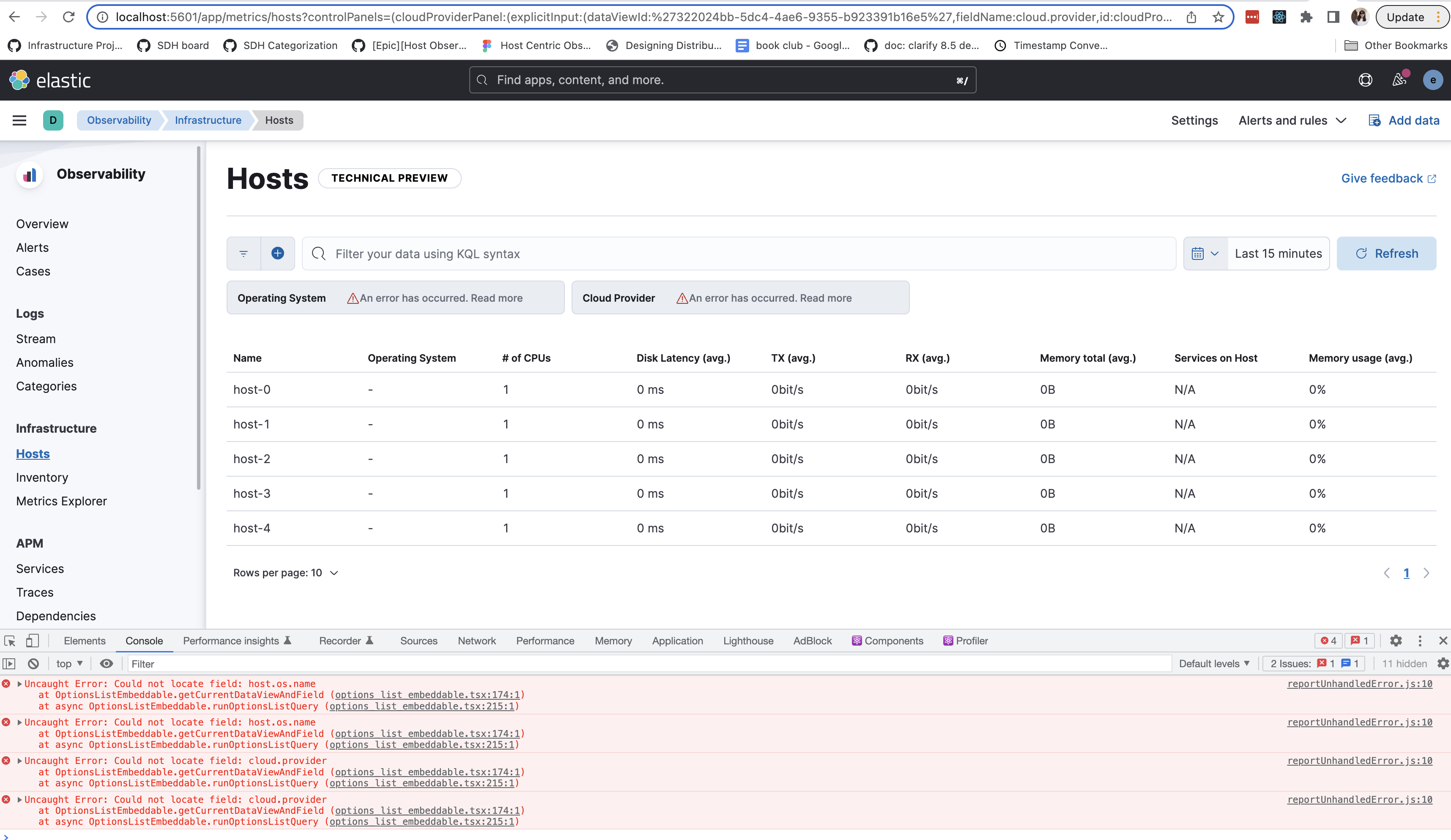Screen dimensions: 1451x840
Task: Click the console Filter input
Action: 649,663
